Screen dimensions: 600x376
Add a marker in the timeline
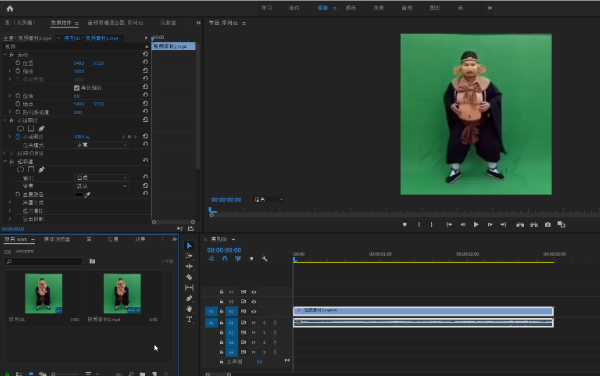(x=251, y=259)
